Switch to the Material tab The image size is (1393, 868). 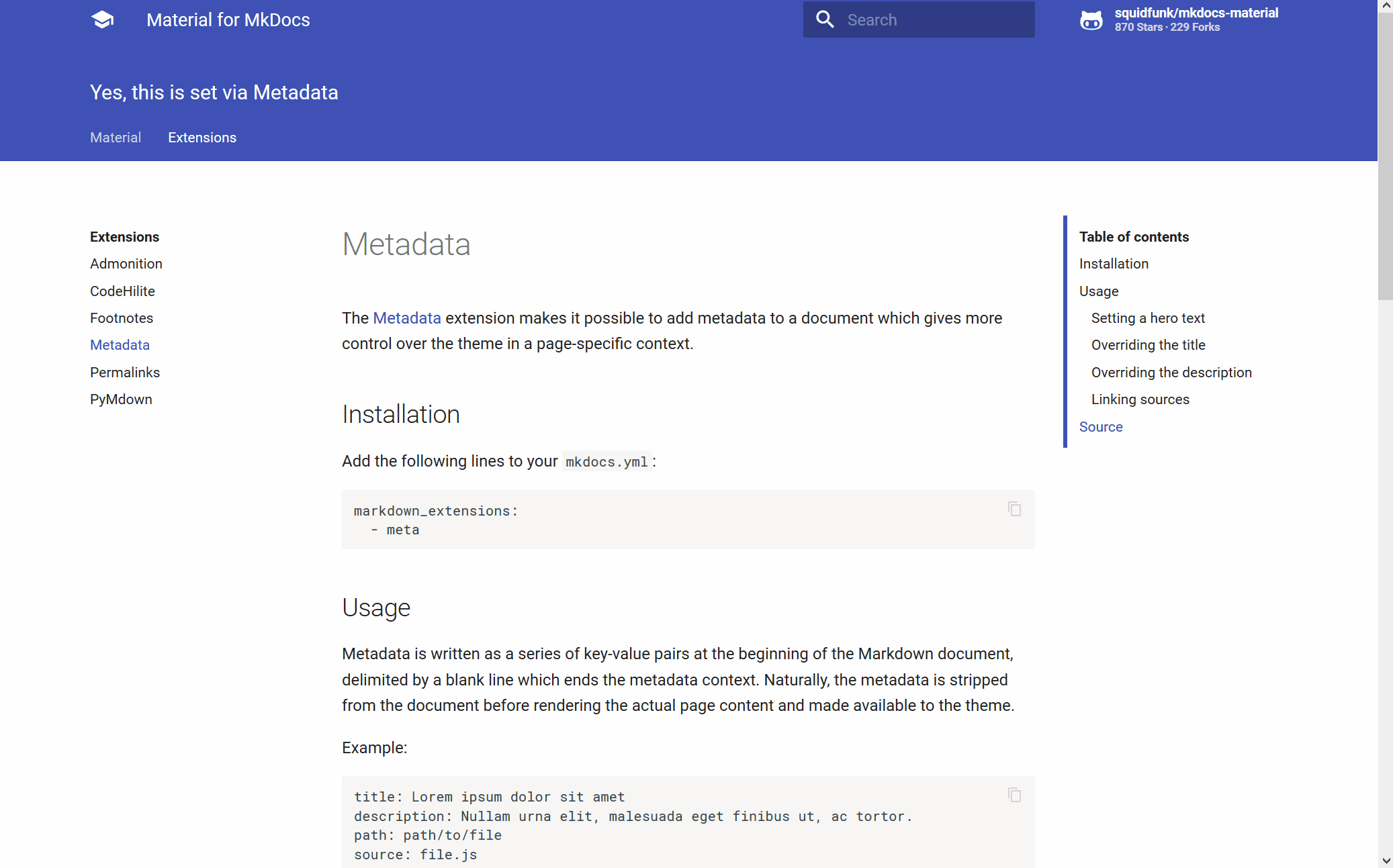115,137
